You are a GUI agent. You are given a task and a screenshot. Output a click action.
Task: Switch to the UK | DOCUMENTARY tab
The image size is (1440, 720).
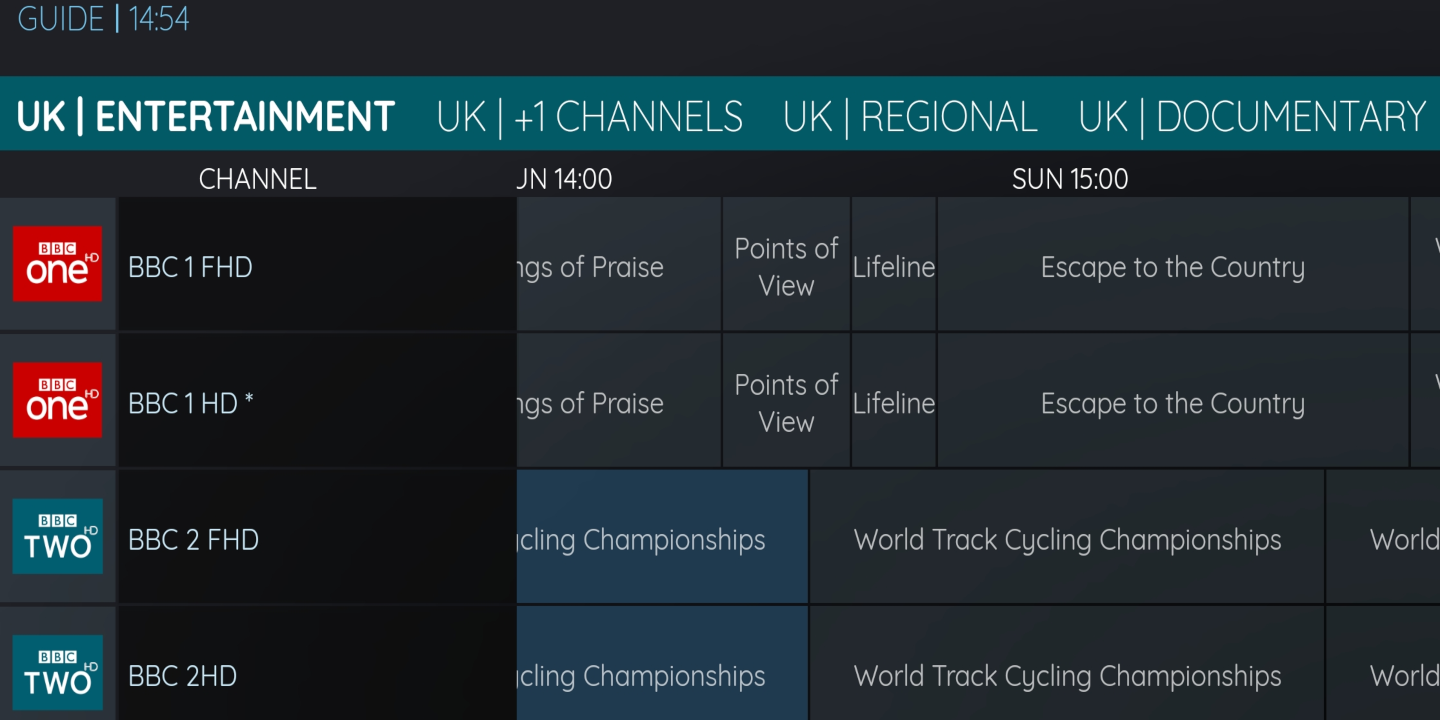pyautogui.click(x=1252, y=117)
